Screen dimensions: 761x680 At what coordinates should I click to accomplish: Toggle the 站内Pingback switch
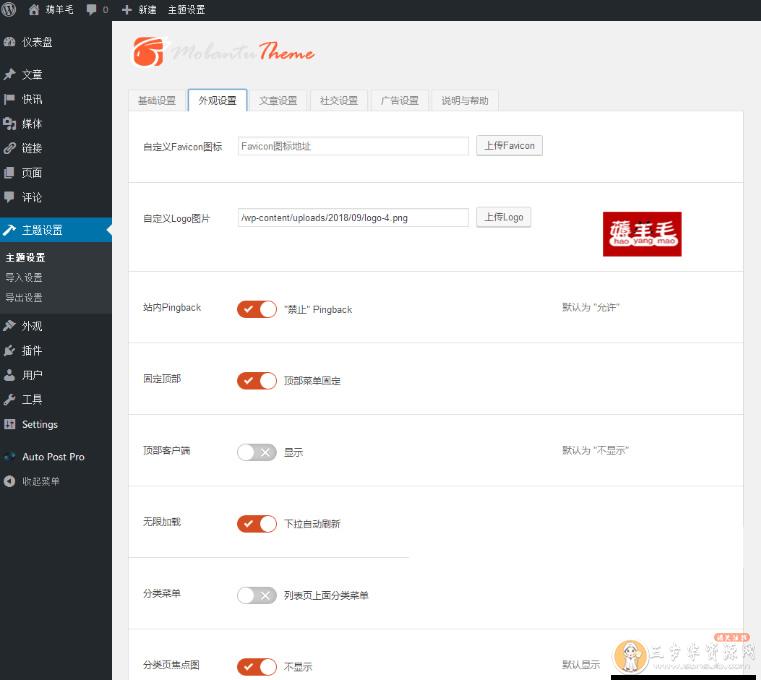256,309
